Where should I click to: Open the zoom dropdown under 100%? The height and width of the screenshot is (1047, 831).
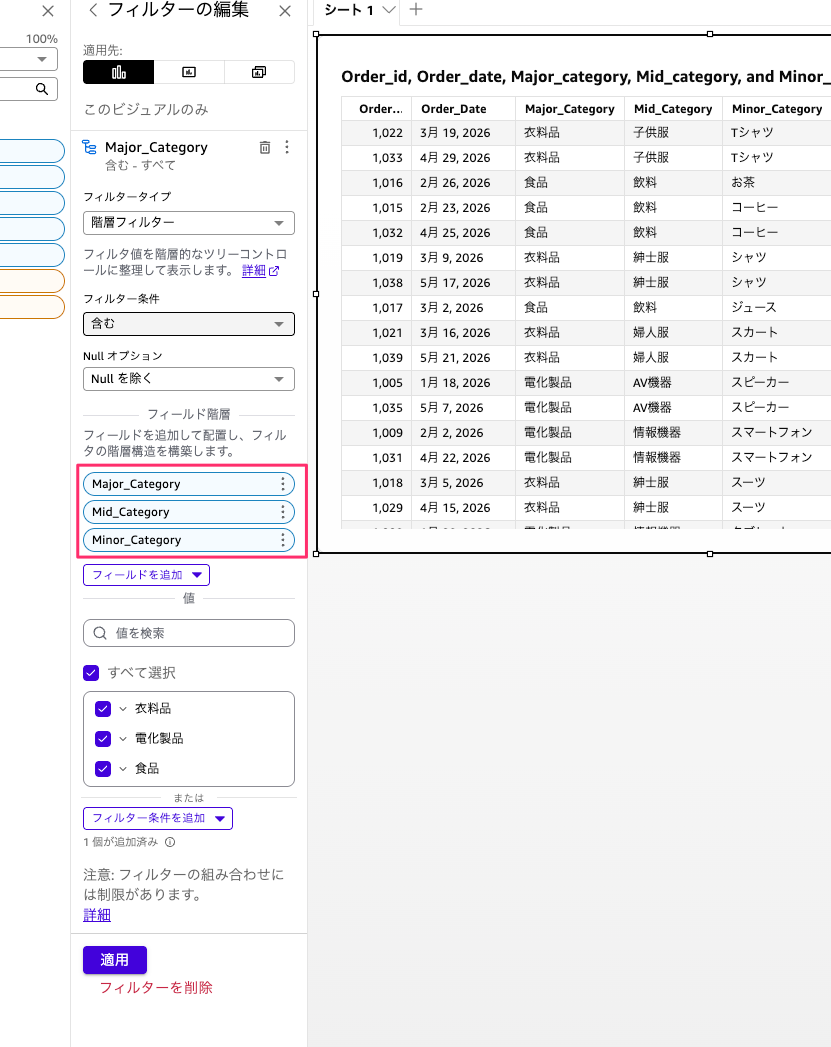pos(41,59)
